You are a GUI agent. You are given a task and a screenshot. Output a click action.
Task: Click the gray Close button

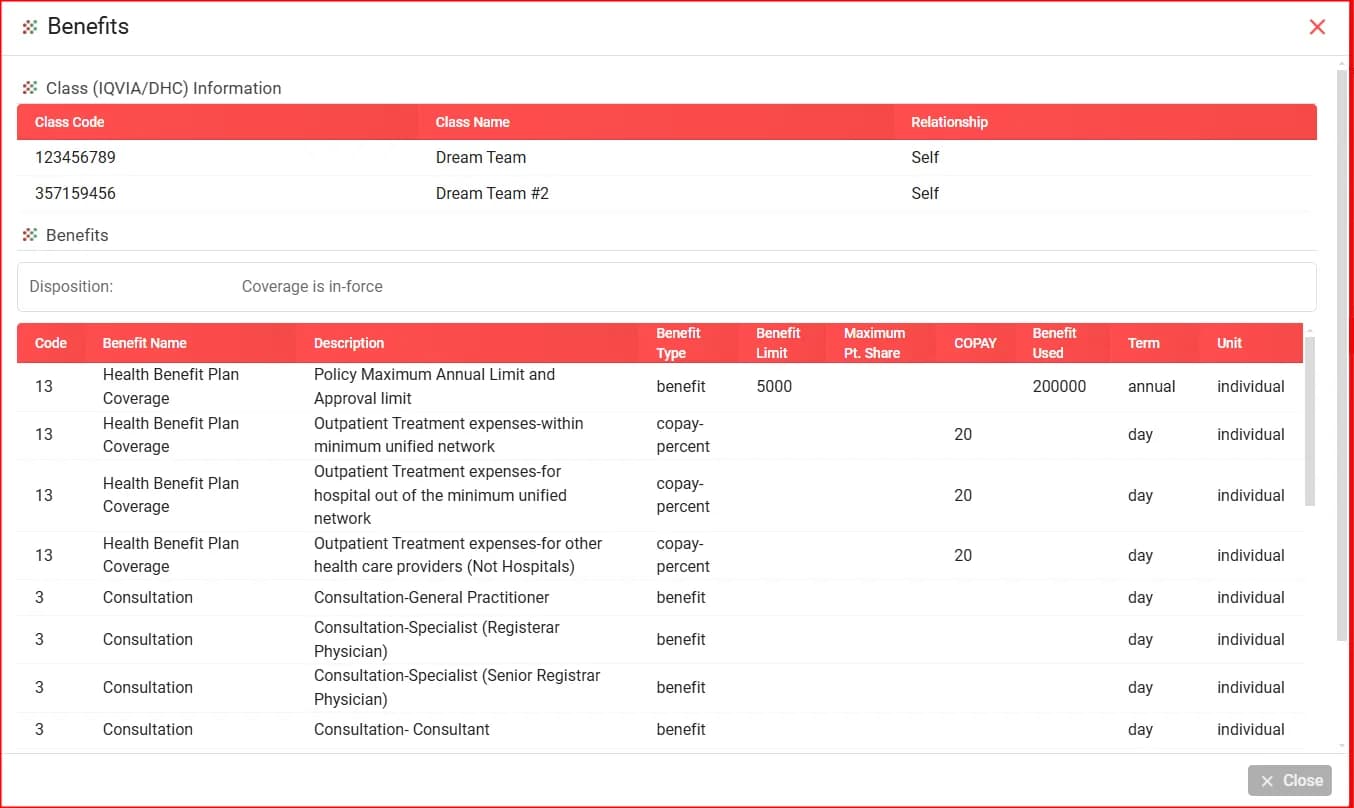(x=1290, y=780)
